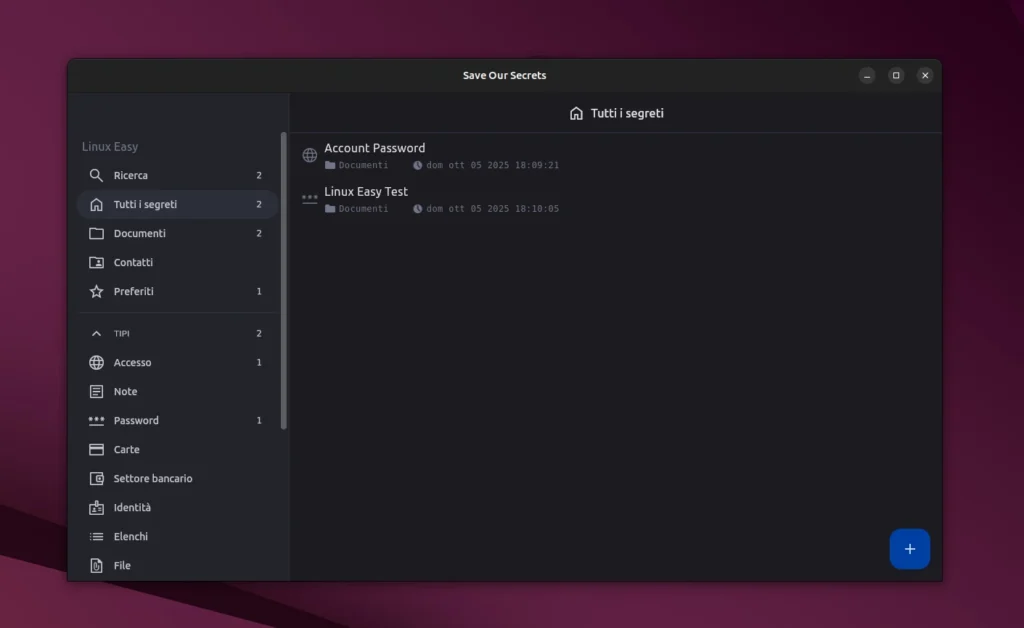
Task: Click the File icon at the sidebar bottom
Action: [97, 565]
